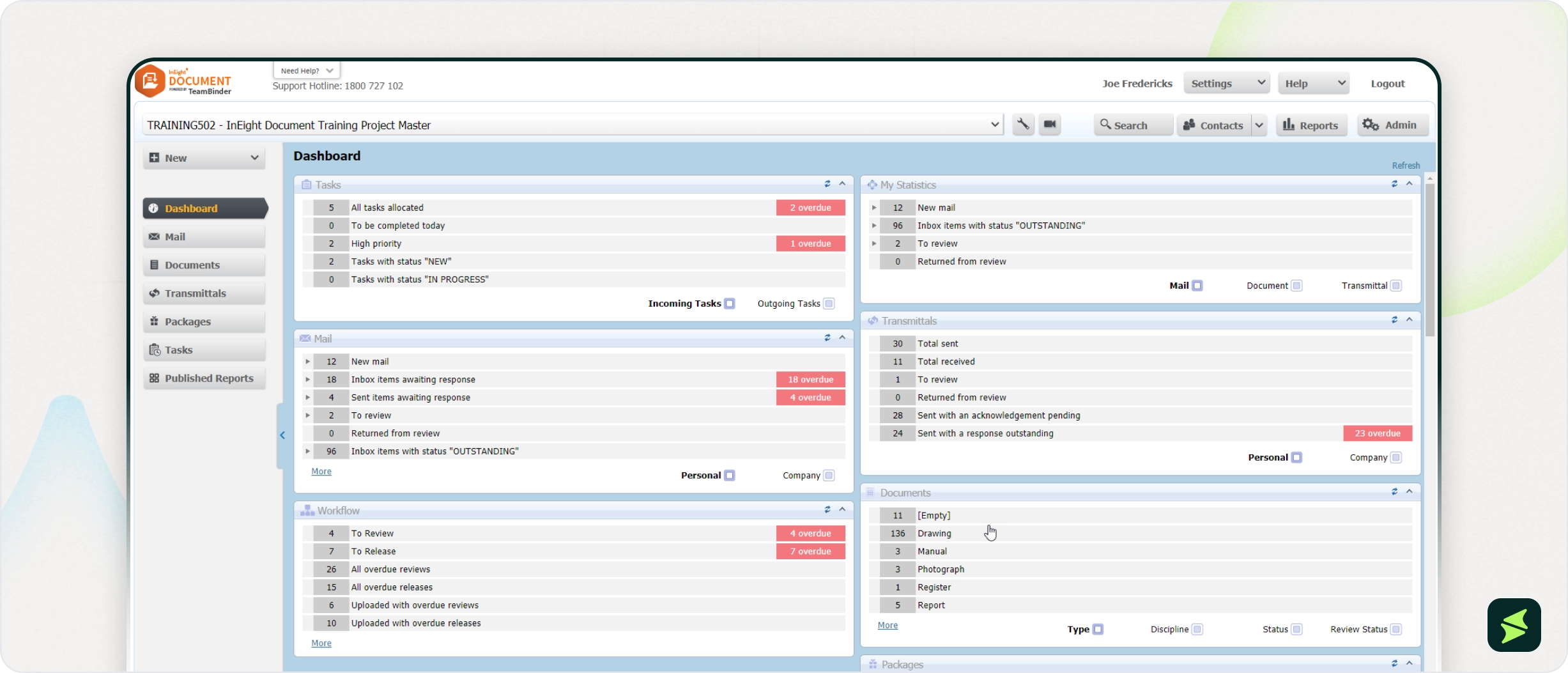Open the project selection dropdown
The height and width of the screenshot is (673, 1568).
pyautogui.click(x=573, y=125)
